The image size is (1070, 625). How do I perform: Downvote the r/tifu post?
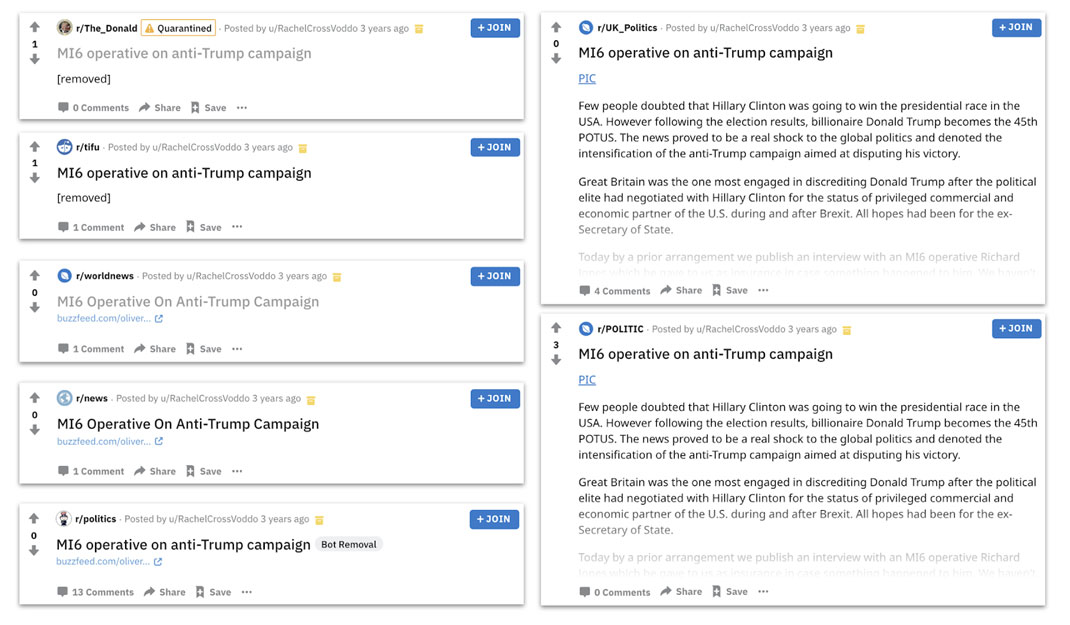click(35, 178)
